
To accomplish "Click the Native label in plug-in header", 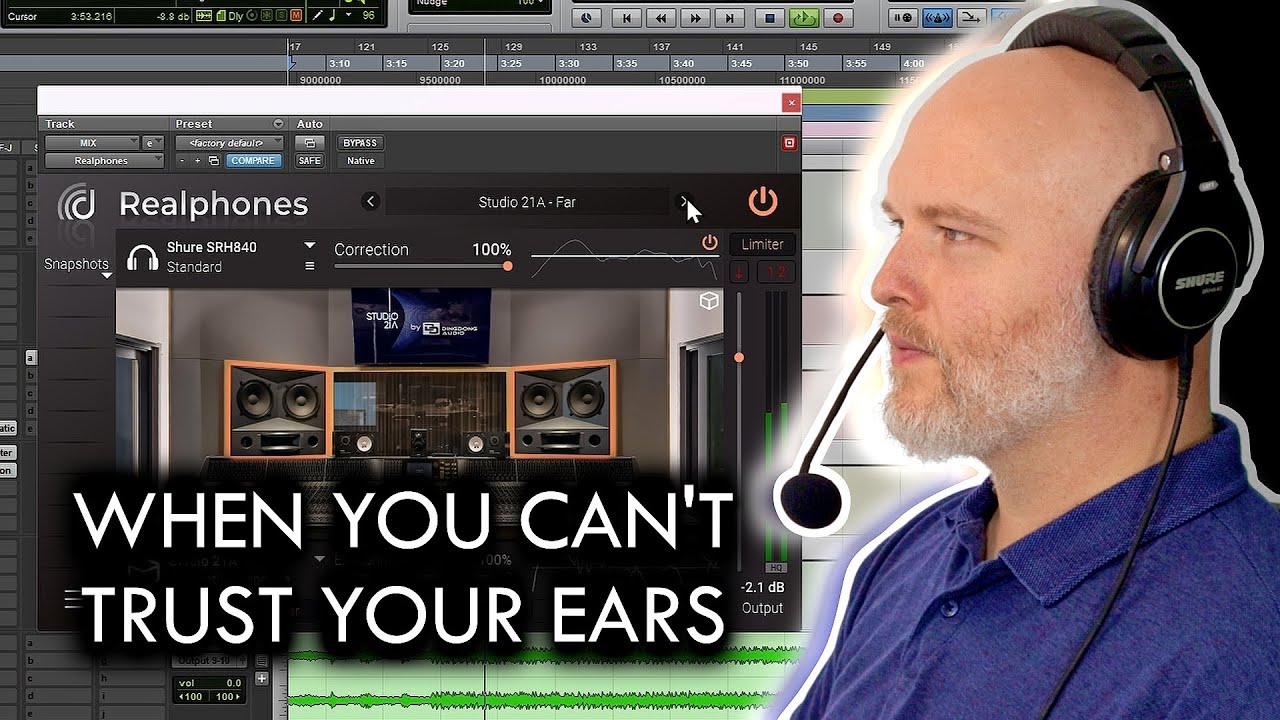I will (360, 160).
